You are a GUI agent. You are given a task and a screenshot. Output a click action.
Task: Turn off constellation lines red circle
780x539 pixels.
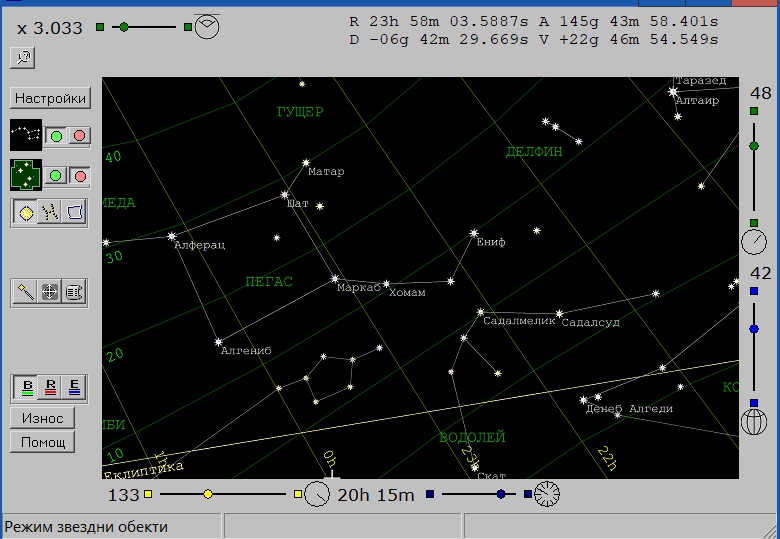tap(79, 136)
